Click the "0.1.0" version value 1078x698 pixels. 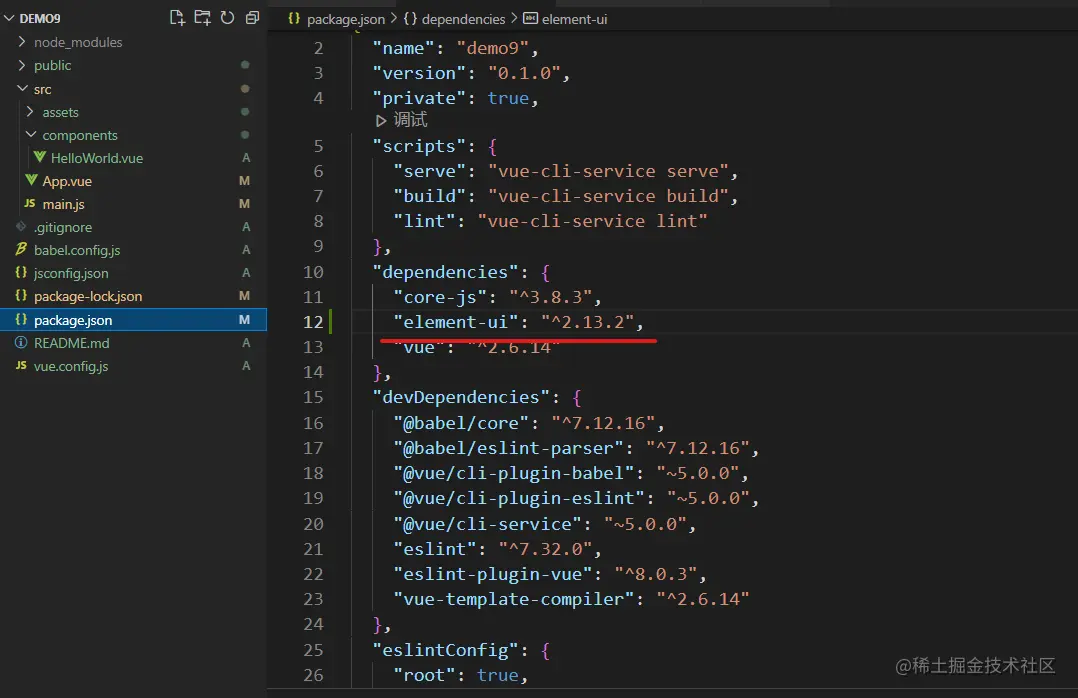click(x=524, y=73)
